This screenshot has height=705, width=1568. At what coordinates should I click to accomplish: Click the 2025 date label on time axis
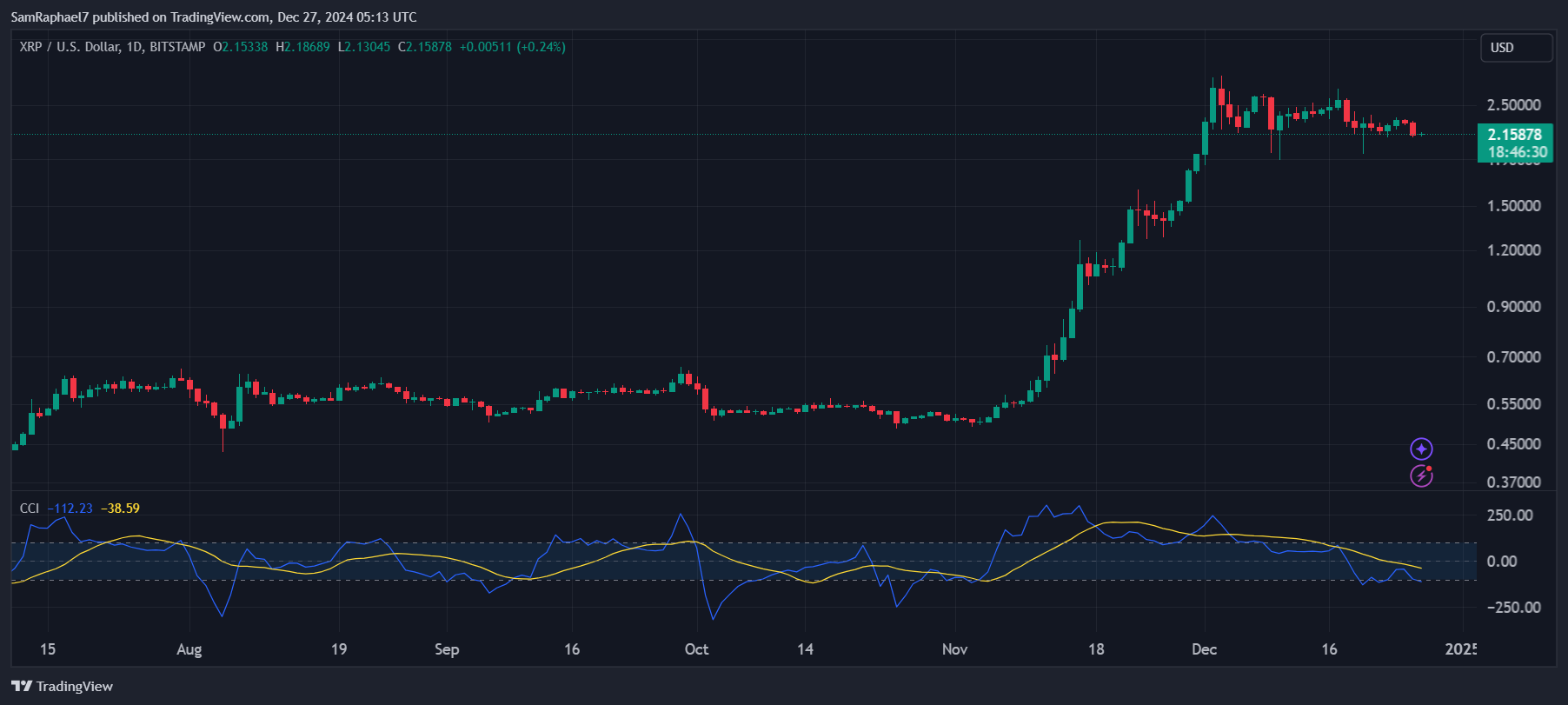tap(1461, 649)
